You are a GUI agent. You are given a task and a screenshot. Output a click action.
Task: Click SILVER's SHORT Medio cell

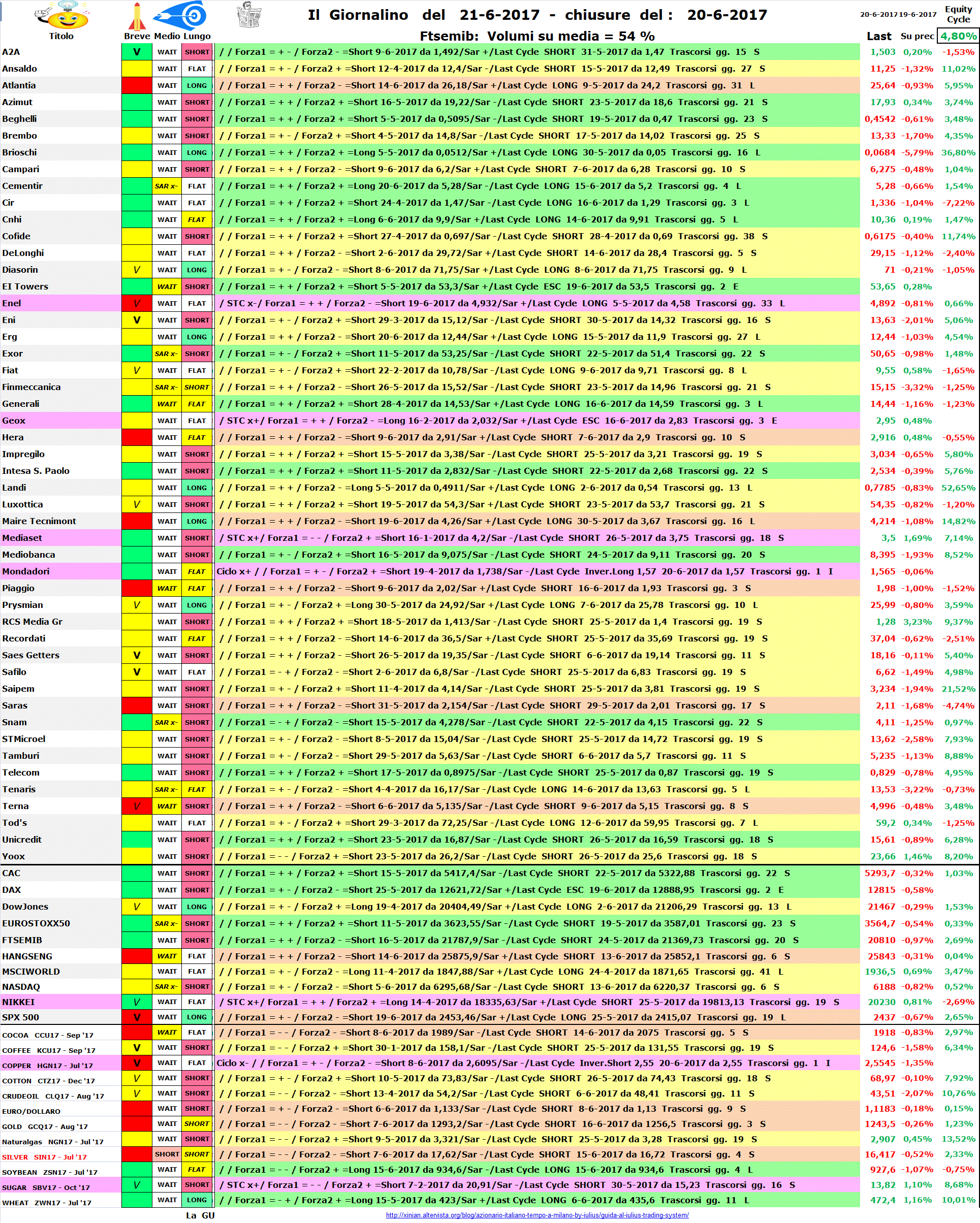[167, 1154]
